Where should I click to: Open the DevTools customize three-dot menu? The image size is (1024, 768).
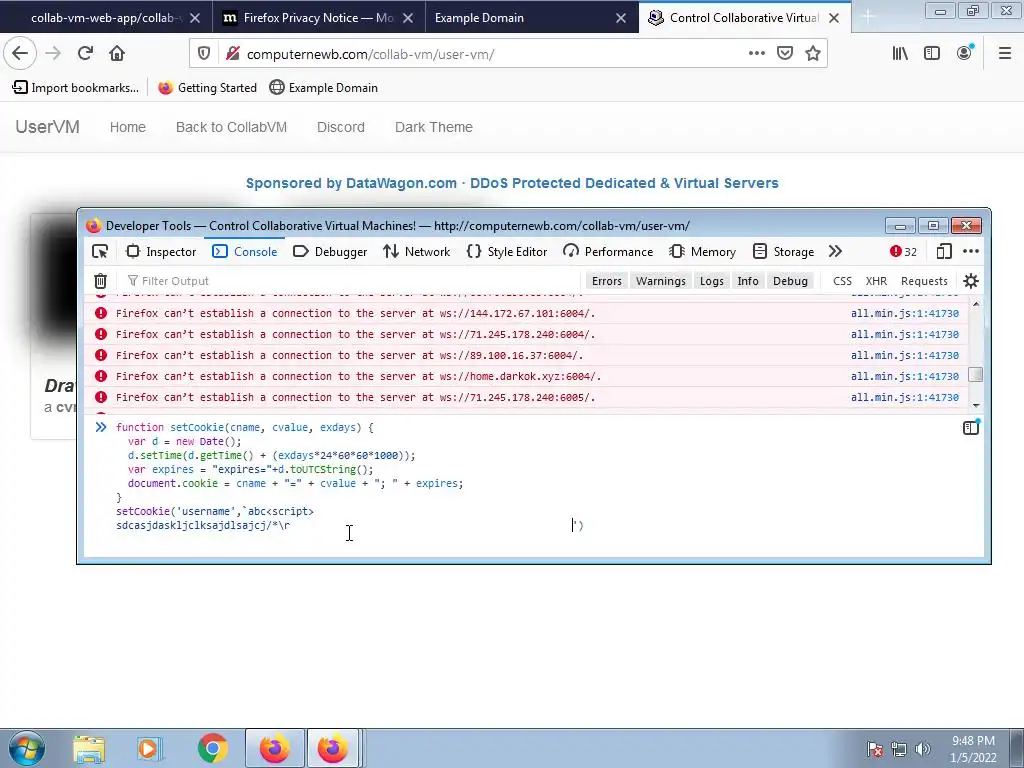[971, 251]
